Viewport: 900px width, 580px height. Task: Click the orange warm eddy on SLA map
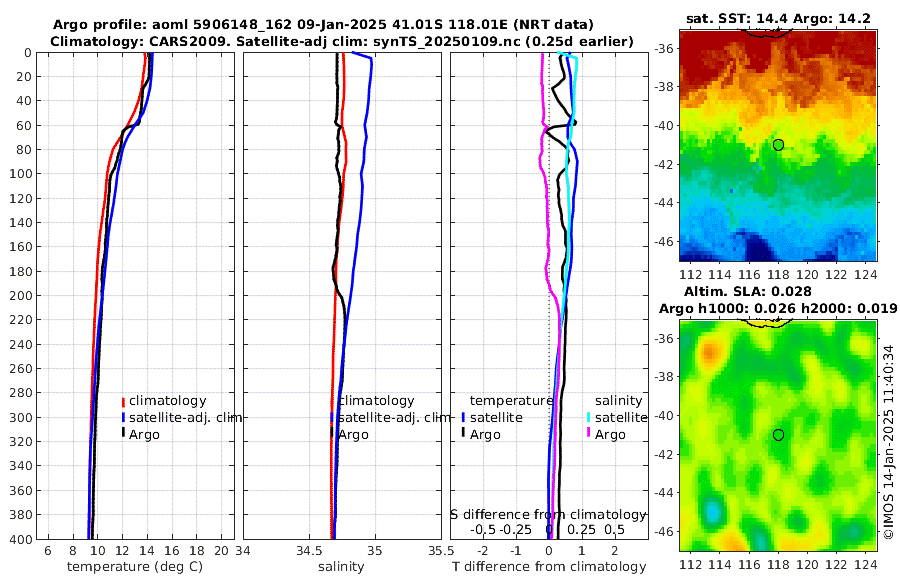pyautogui.click(x=711, y=350)
